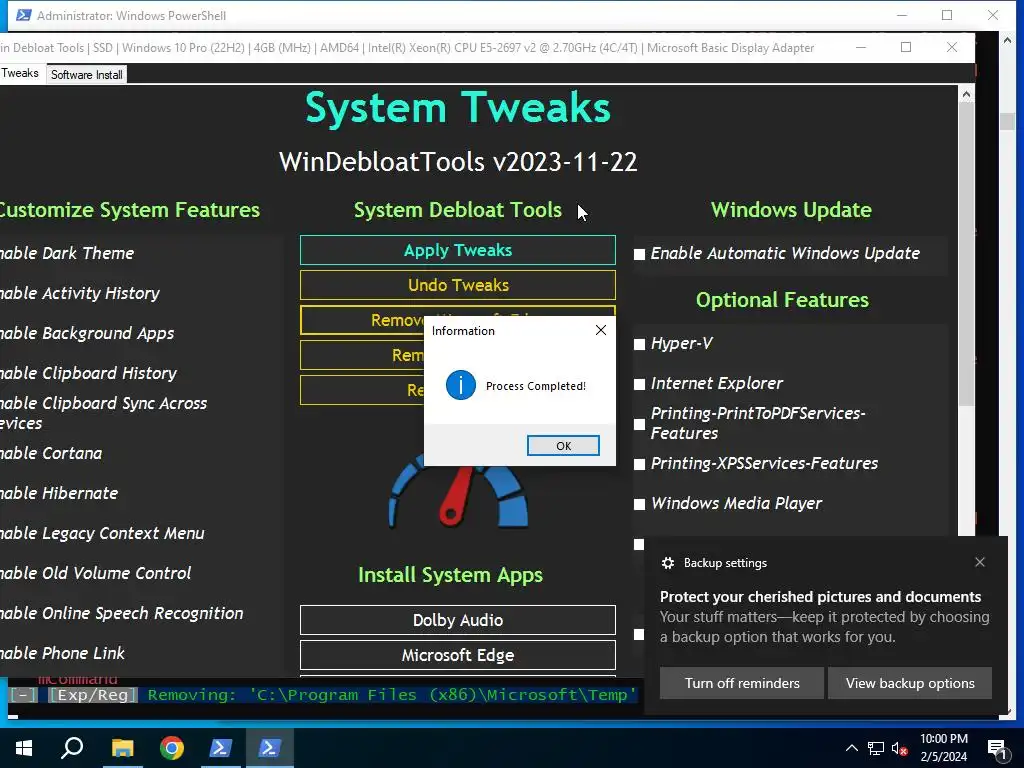Click the Process Completed! message text
The image size is (1024, 768).
point(536,386)
